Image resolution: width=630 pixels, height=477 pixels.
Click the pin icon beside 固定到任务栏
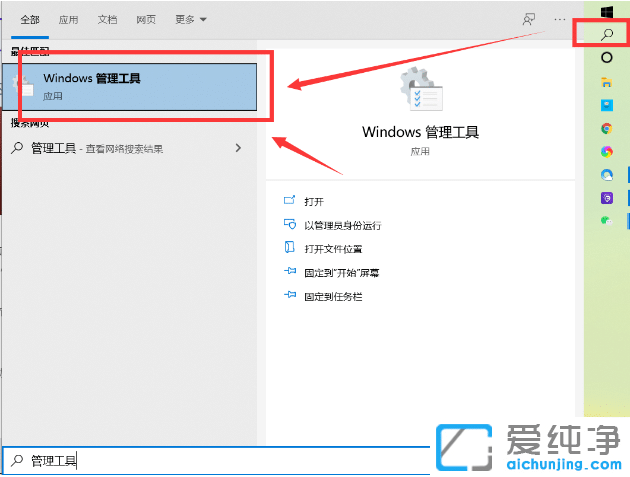pyautogui.click(x=290, y=295)
